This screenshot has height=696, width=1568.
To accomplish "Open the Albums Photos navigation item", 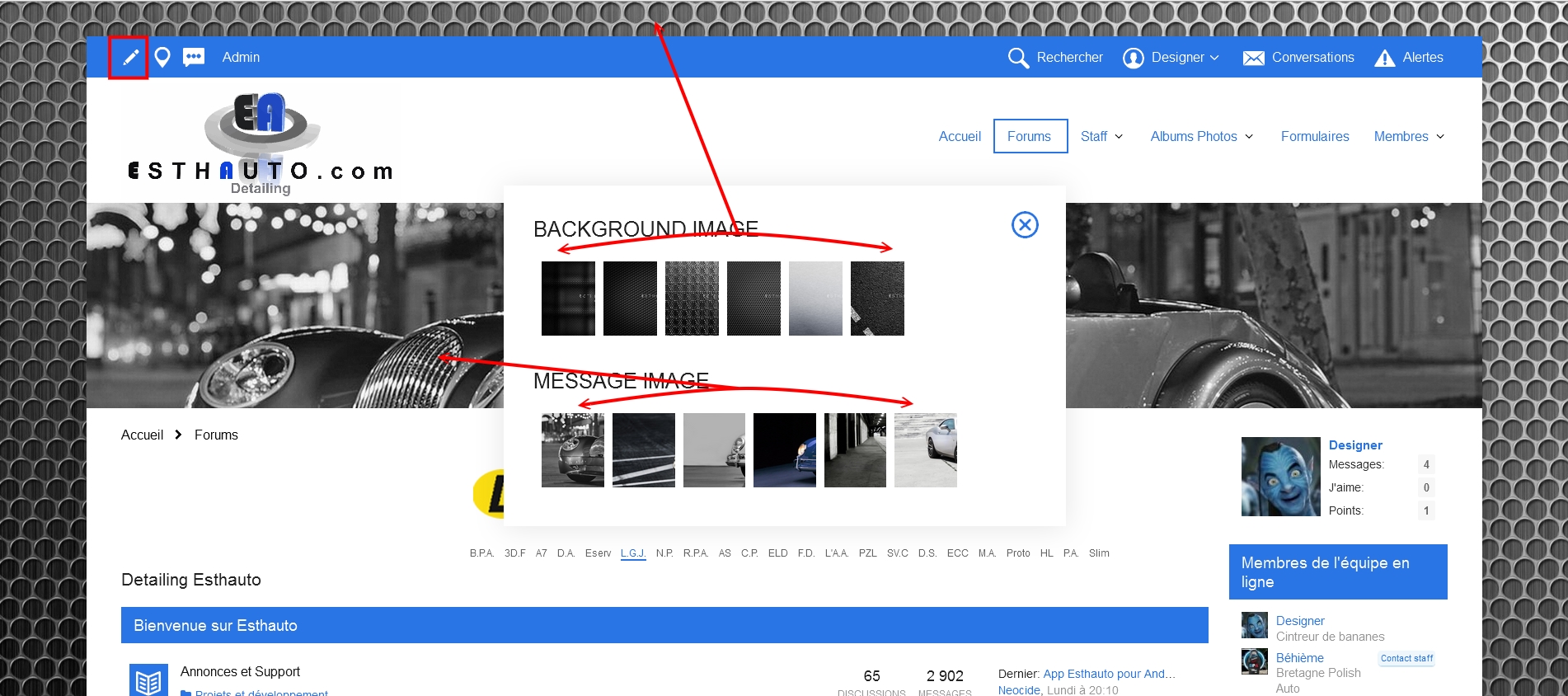I will [1194, 136].
